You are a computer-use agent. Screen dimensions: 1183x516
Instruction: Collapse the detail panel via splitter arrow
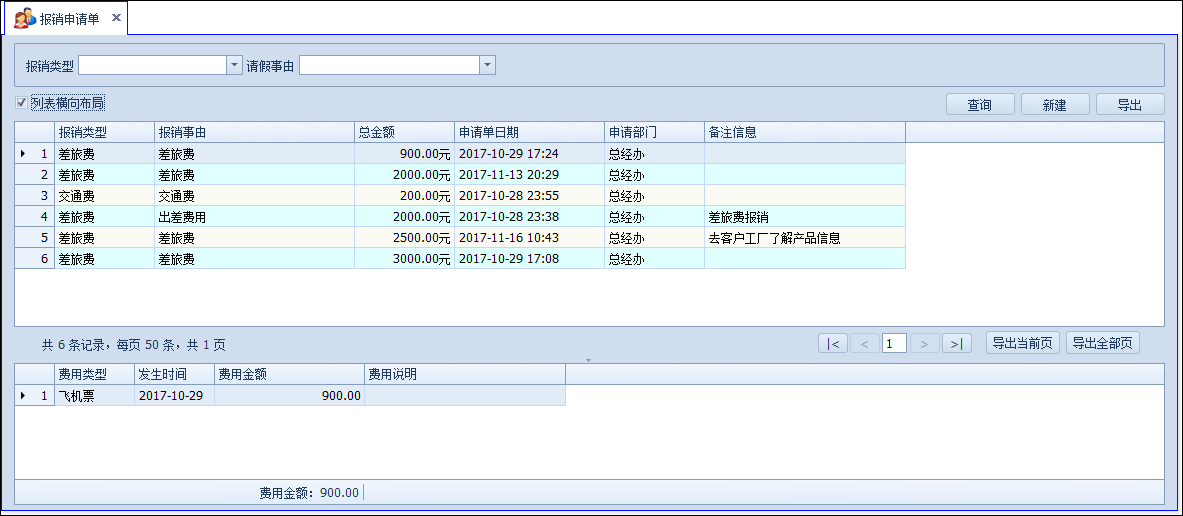point(589,359)
